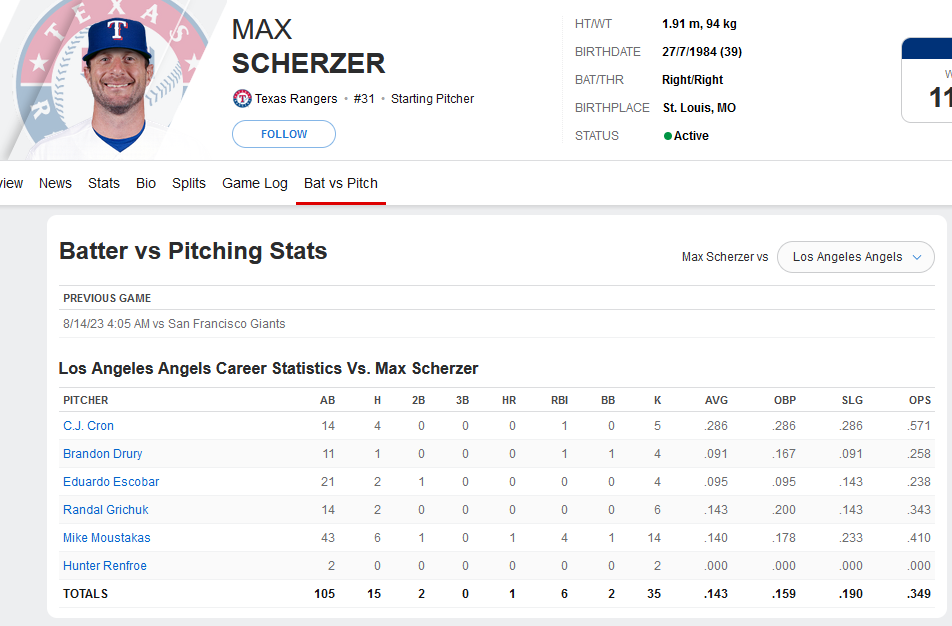The image size is (952, 626).
Task: Follow Max Scherzer with the FOLLOW button
Action: pyautogui.click(x=284, y=134)
